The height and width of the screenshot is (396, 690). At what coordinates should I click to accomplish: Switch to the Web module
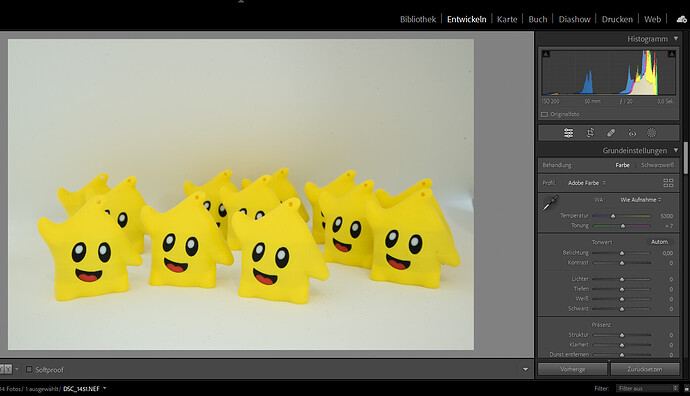pos(652,19)
